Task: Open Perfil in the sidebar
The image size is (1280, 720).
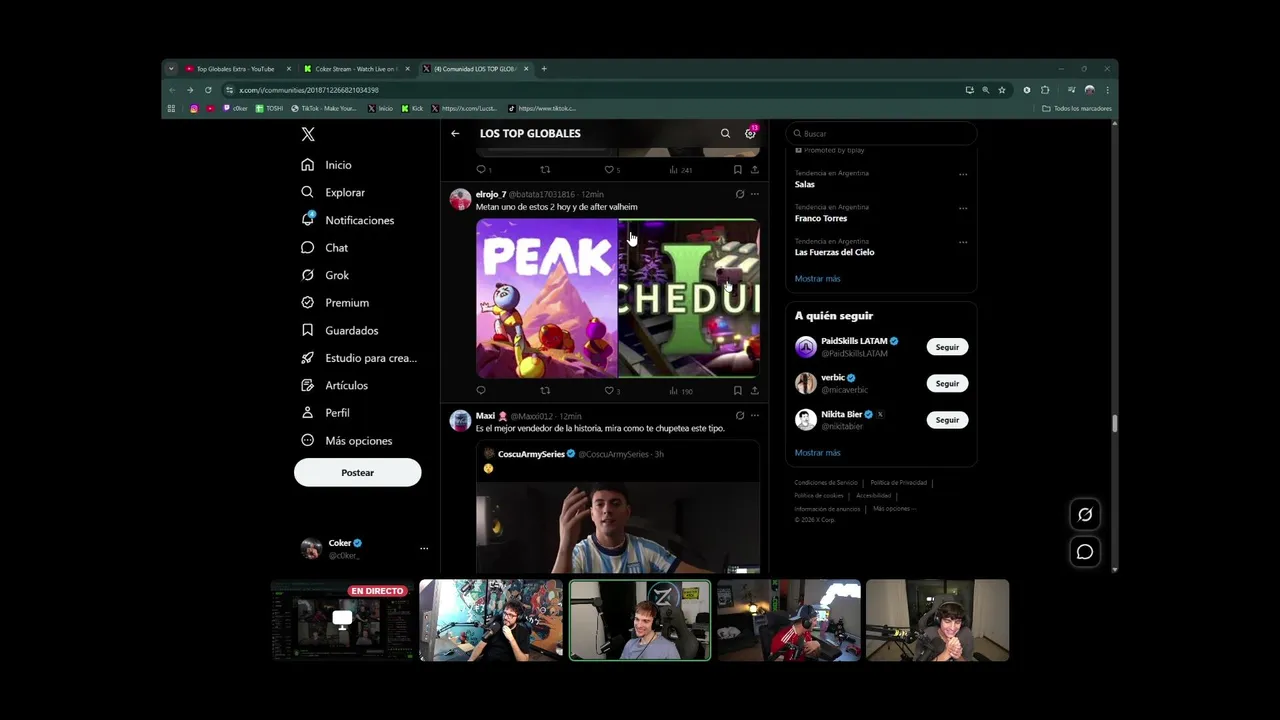Action: (326, 413)
